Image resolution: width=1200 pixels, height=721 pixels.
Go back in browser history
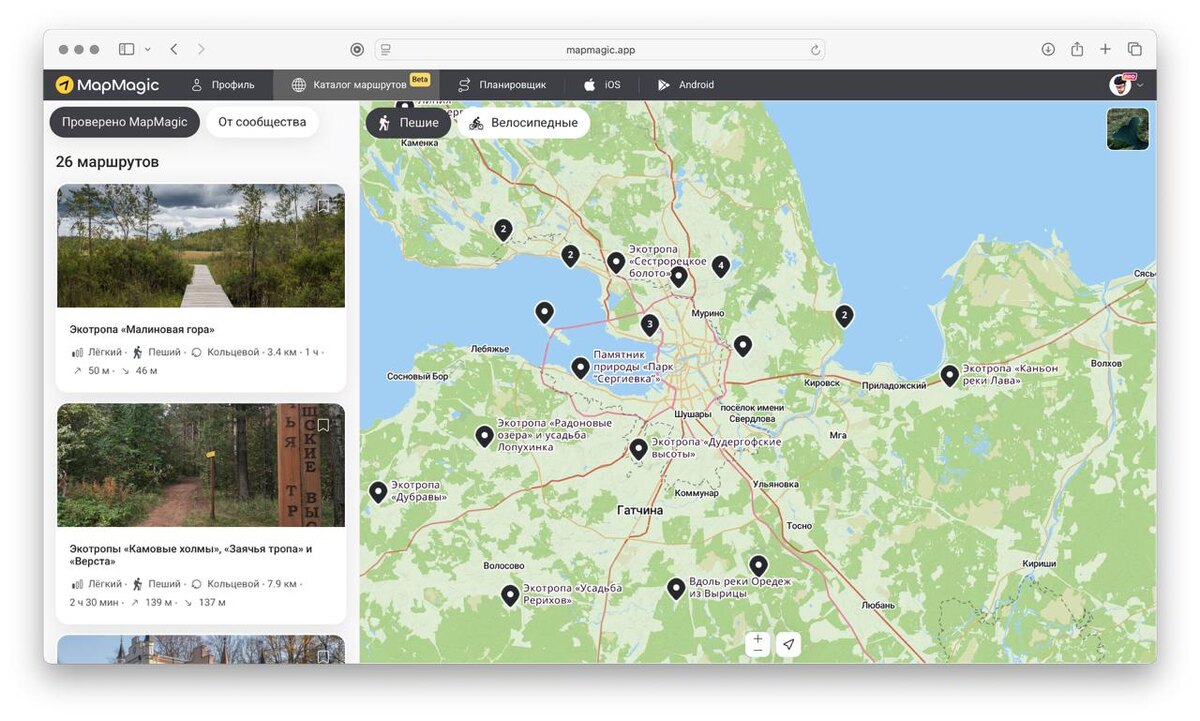point(174,49)
